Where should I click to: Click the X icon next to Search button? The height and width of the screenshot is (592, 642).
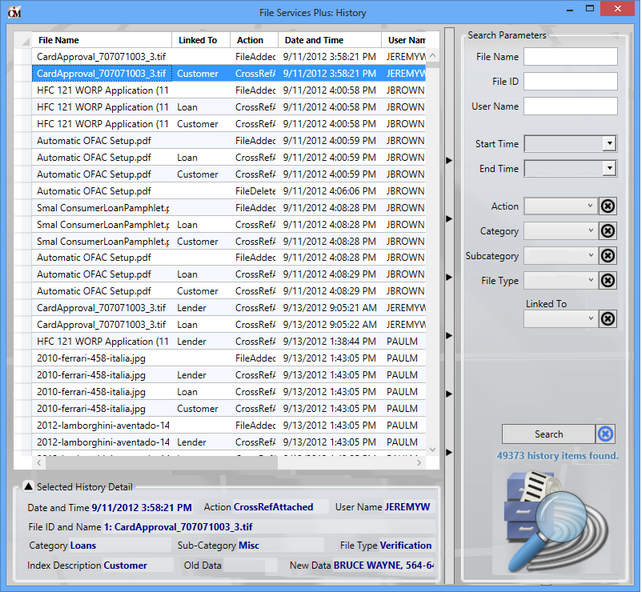tap(605, 434)
